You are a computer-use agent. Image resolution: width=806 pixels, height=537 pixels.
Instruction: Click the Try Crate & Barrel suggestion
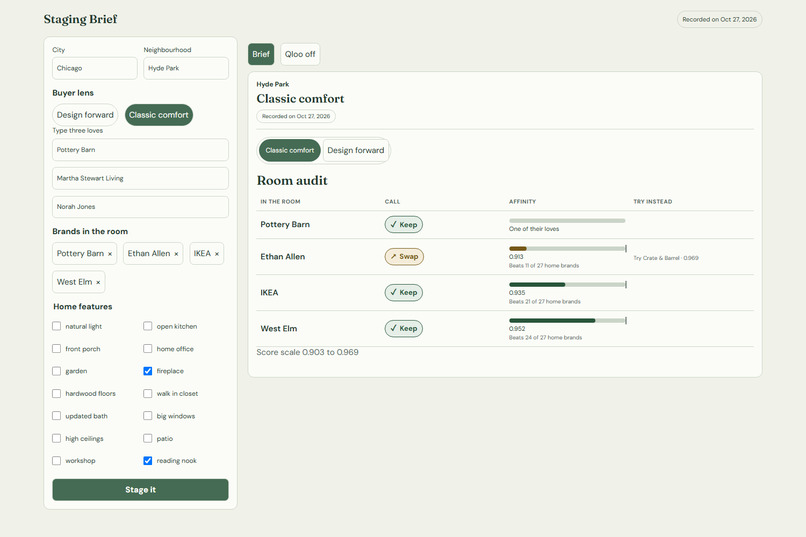[x=666, y=258]
